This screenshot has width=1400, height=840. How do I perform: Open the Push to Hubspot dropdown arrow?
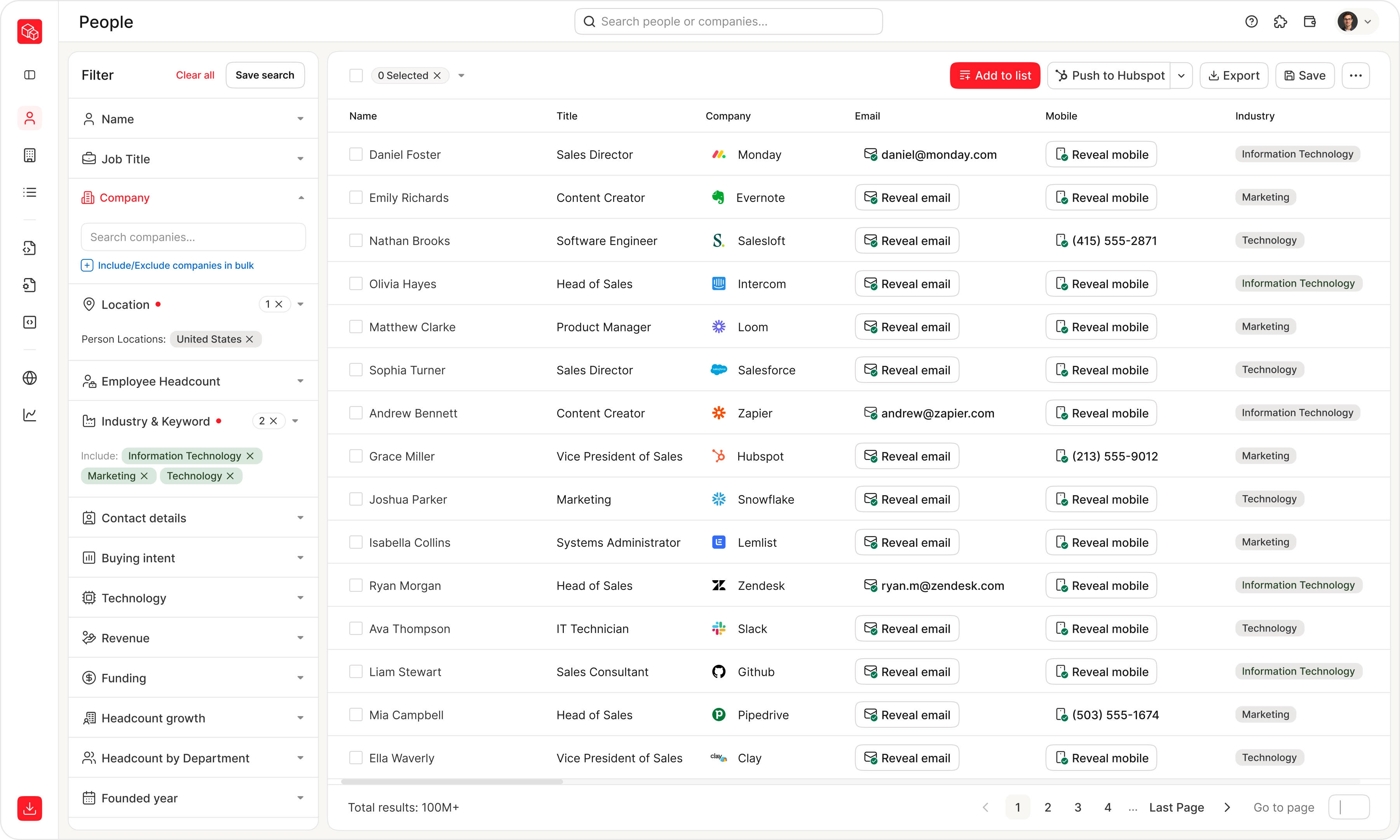(x=1181, y=75)
